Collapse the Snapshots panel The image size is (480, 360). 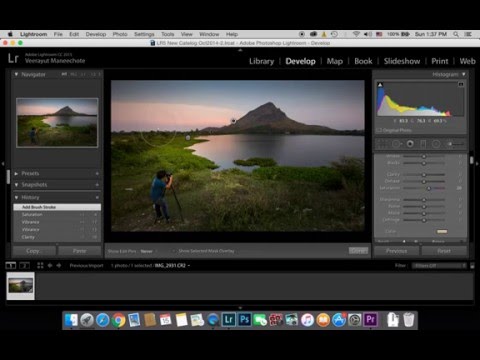(x=16, y=185)
